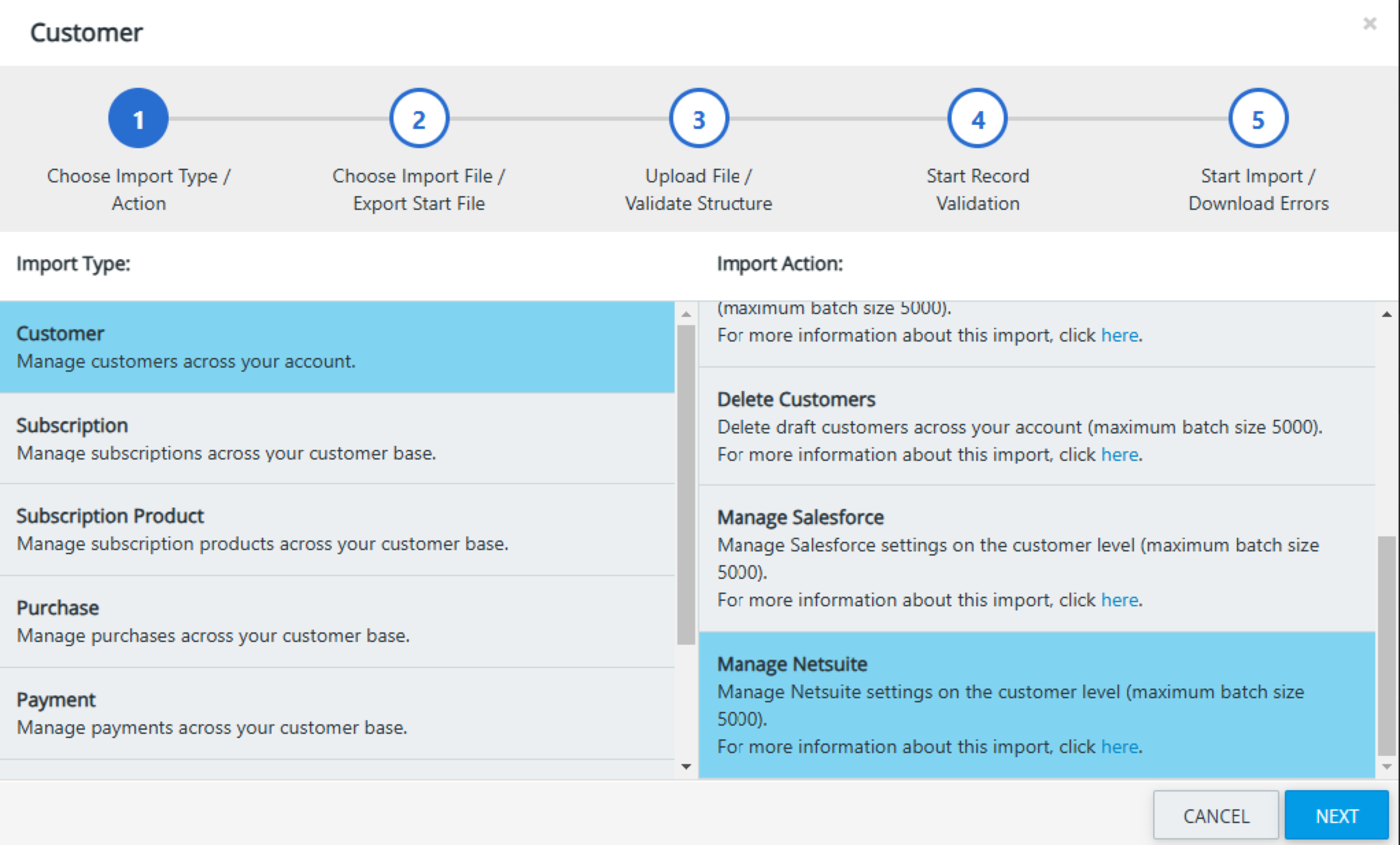
Task: Choose the Purchase import type
Action: tap(336, 621)
